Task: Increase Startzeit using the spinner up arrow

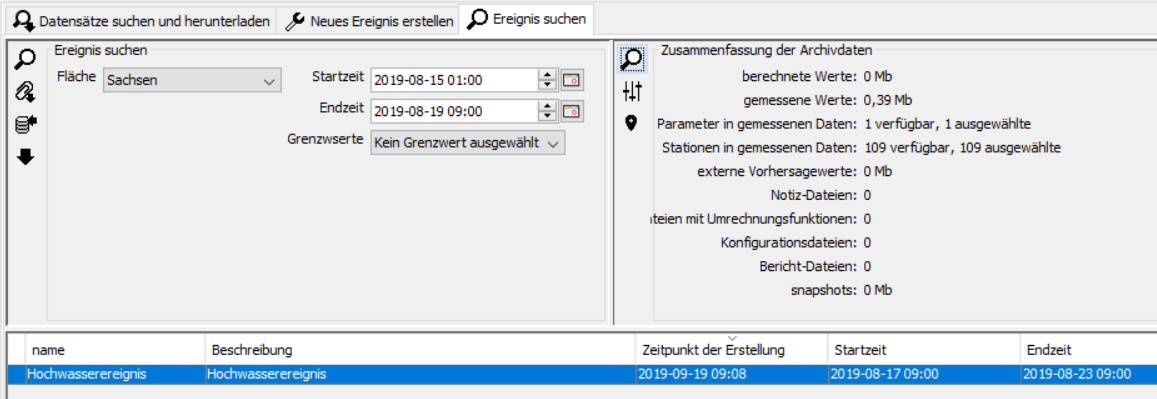Action: pos(547,75)
